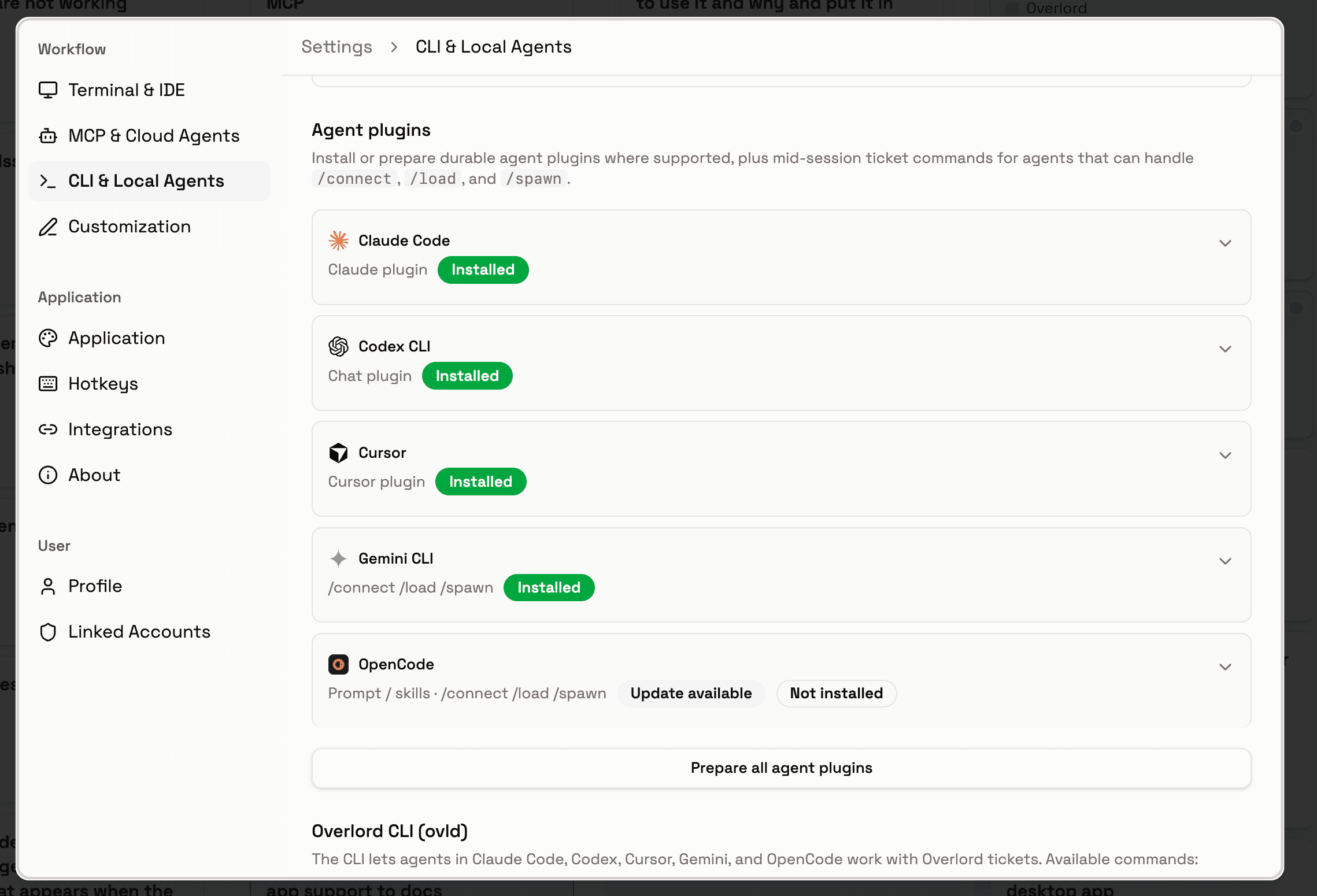Click Cursor plugin Installed badge

tap(480, 482)
